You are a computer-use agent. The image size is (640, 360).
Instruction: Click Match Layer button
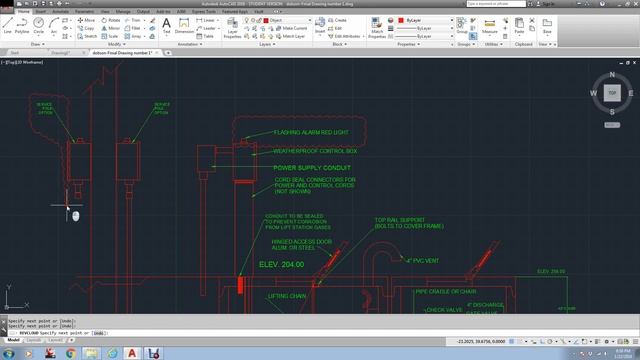pos(291,36)
